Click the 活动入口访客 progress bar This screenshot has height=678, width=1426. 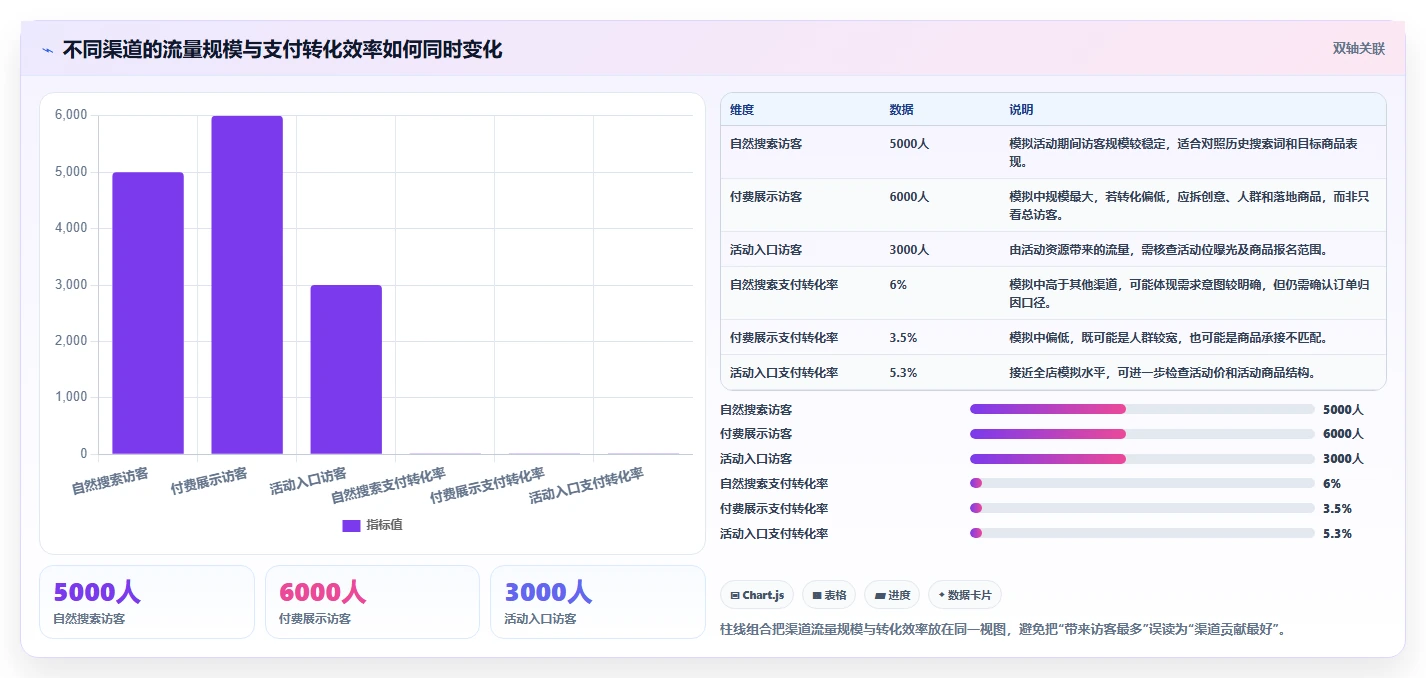[x=1142, y=459]
